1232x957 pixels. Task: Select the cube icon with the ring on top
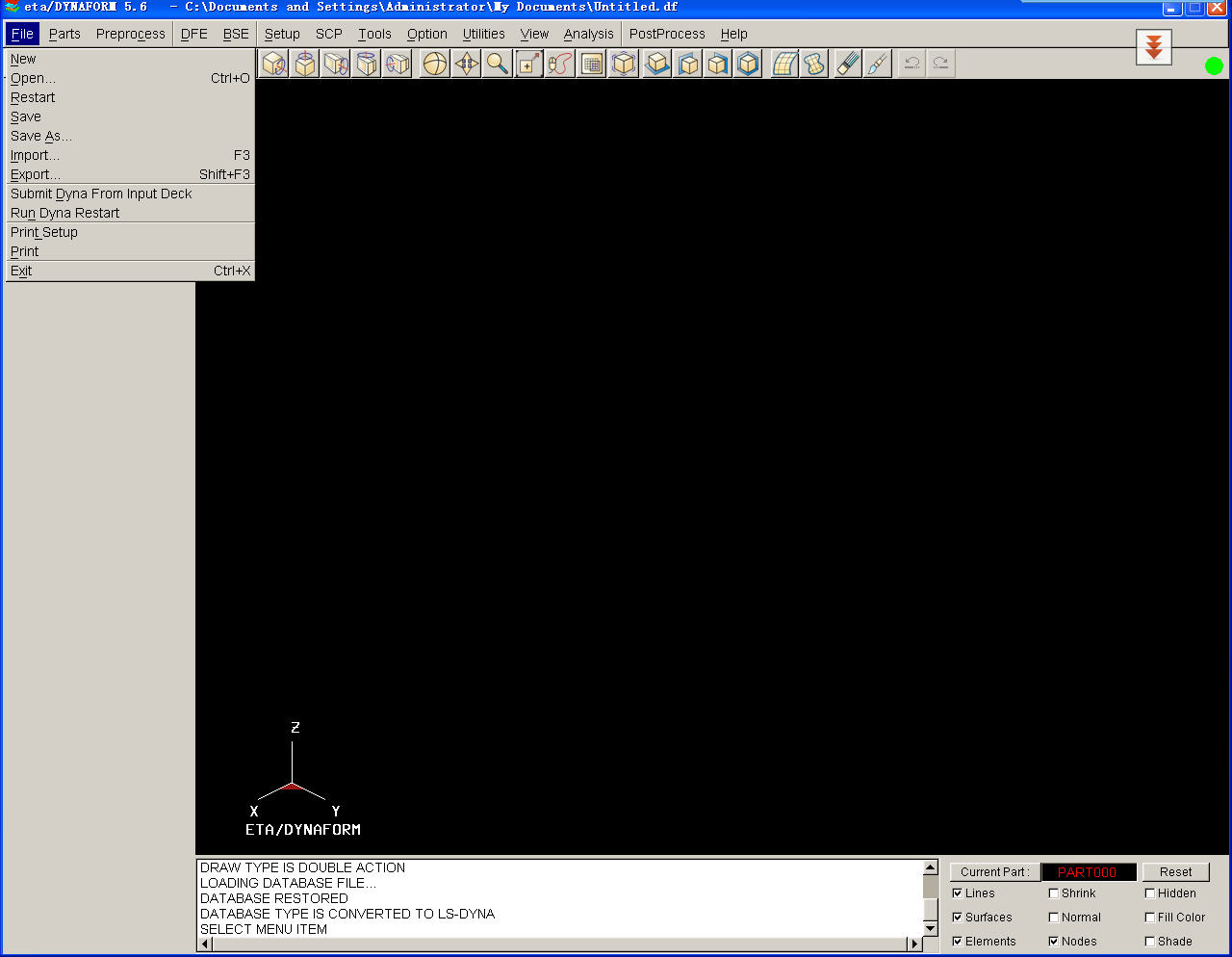pos(305,65)
